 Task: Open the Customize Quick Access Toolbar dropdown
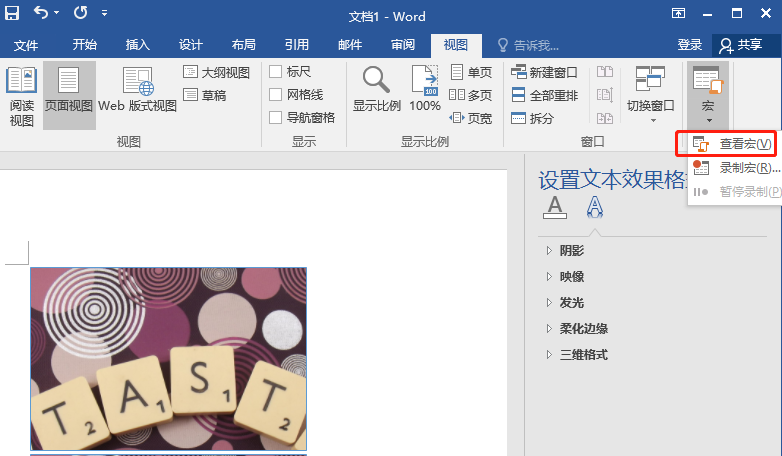pyautogui.click(x=104, y=13)
